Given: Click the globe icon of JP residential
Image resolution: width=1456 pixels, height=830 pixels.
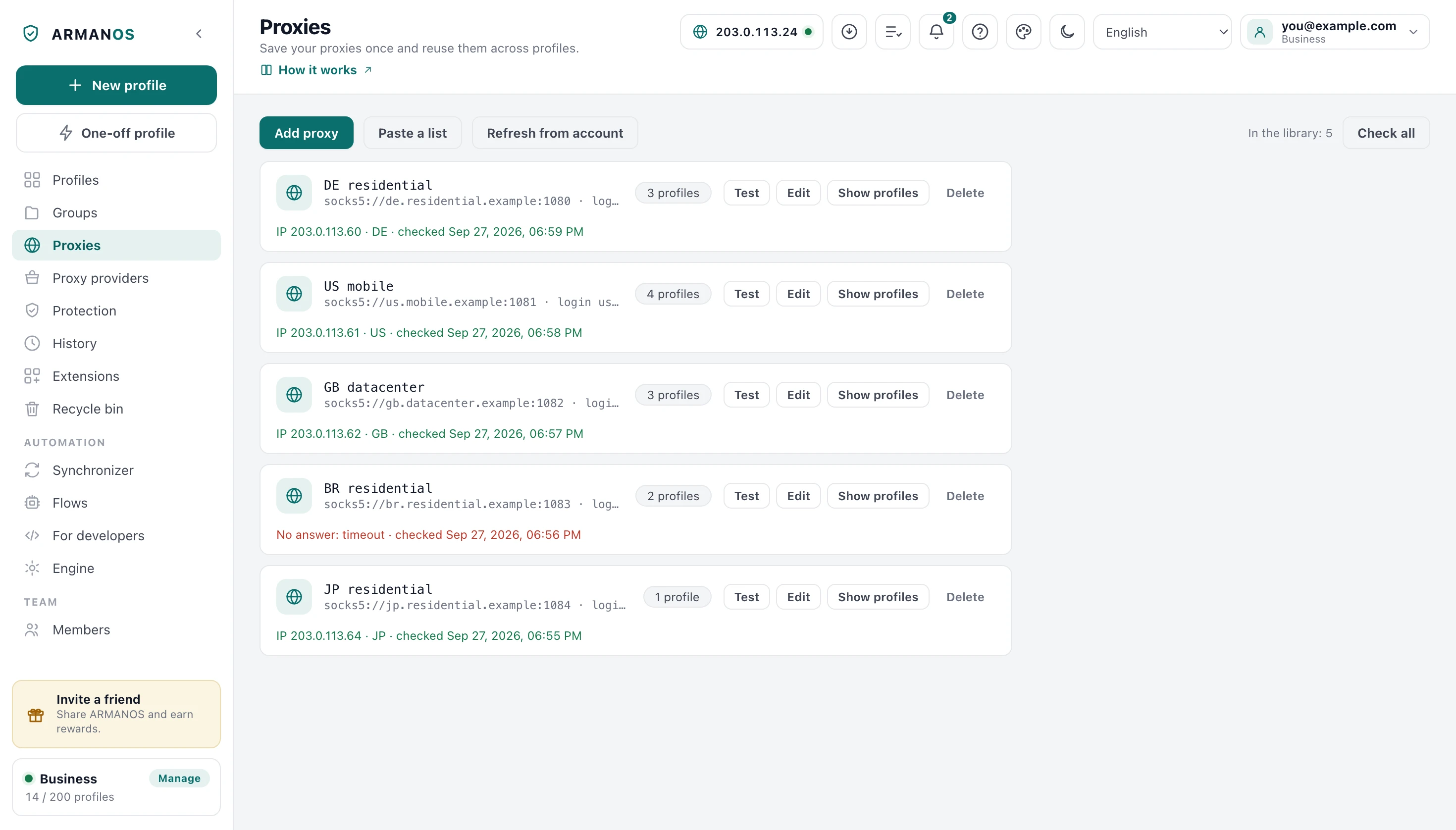Looking at the screenshot, I should [x=294, y=596].
